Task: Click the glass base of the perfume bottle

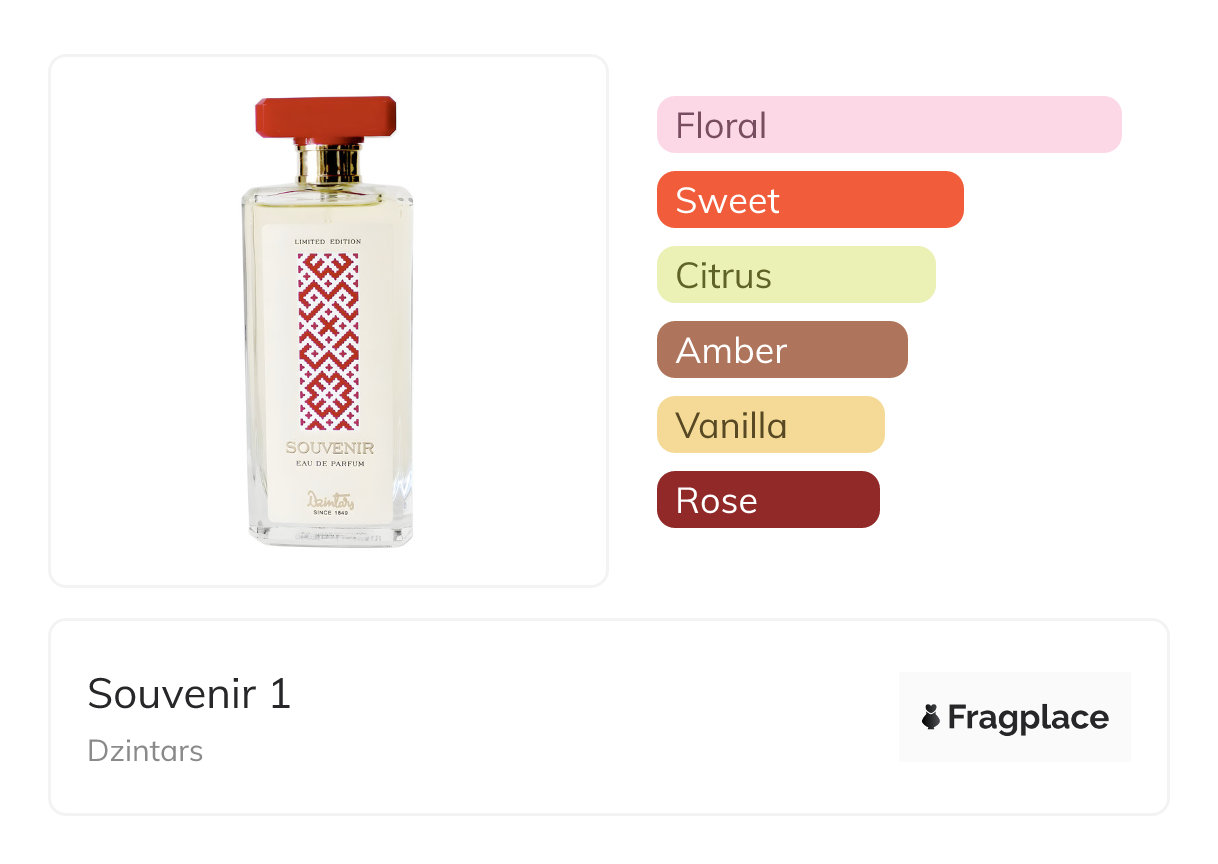Action: [330, 535]
